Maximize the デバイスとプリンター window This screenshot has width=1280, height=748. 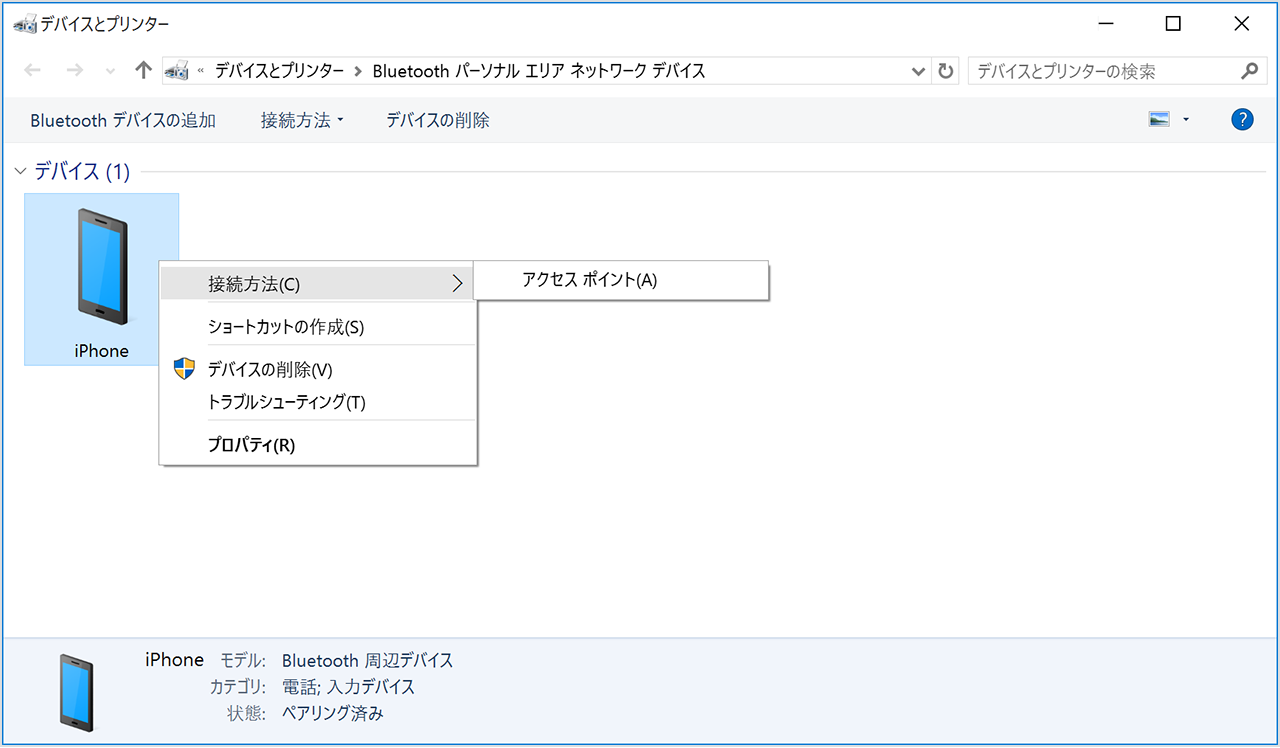pyautogui.click(x=1174, y=24)
